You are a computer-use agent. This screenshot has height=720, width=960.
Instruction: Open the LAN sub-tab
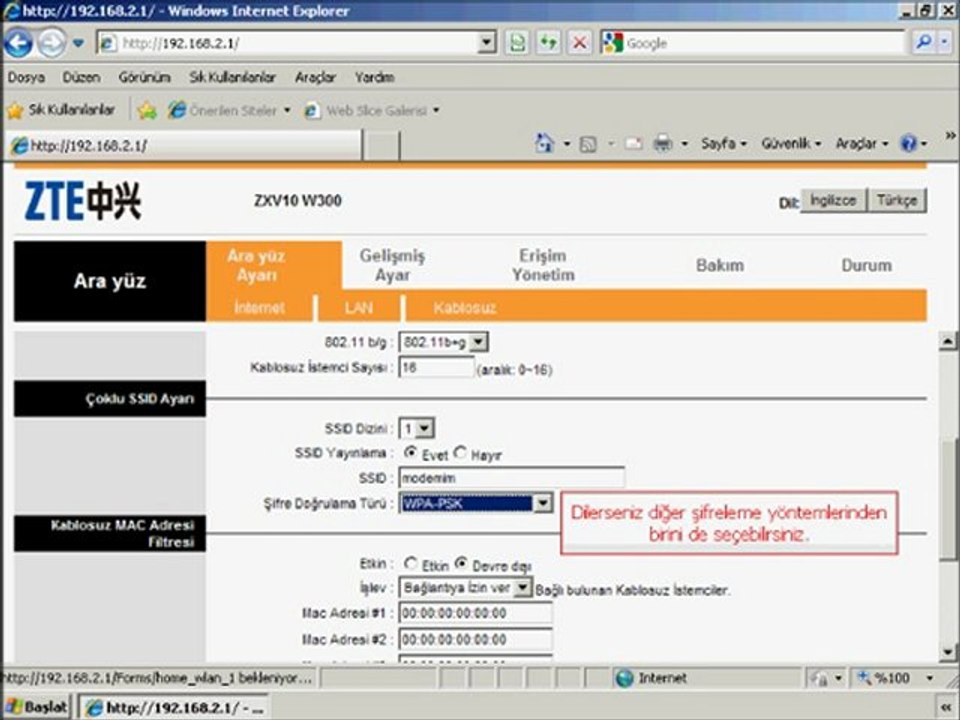point(359,307)
